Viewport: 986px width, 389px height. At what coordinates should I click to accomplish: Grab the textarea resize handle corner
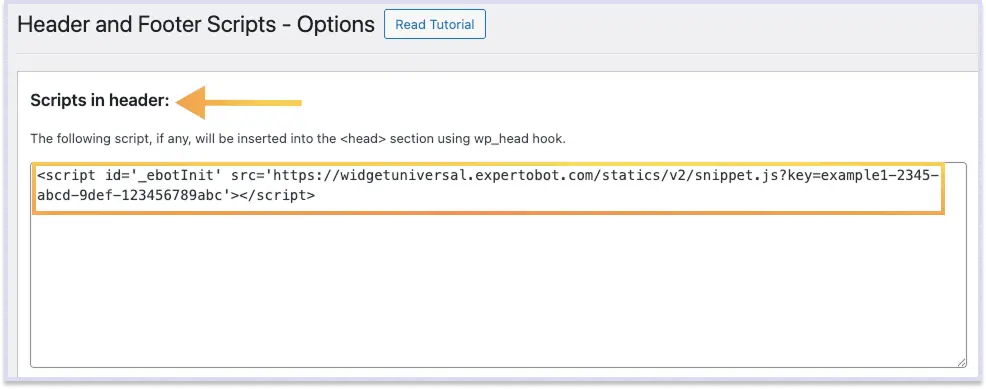[961, 362]
